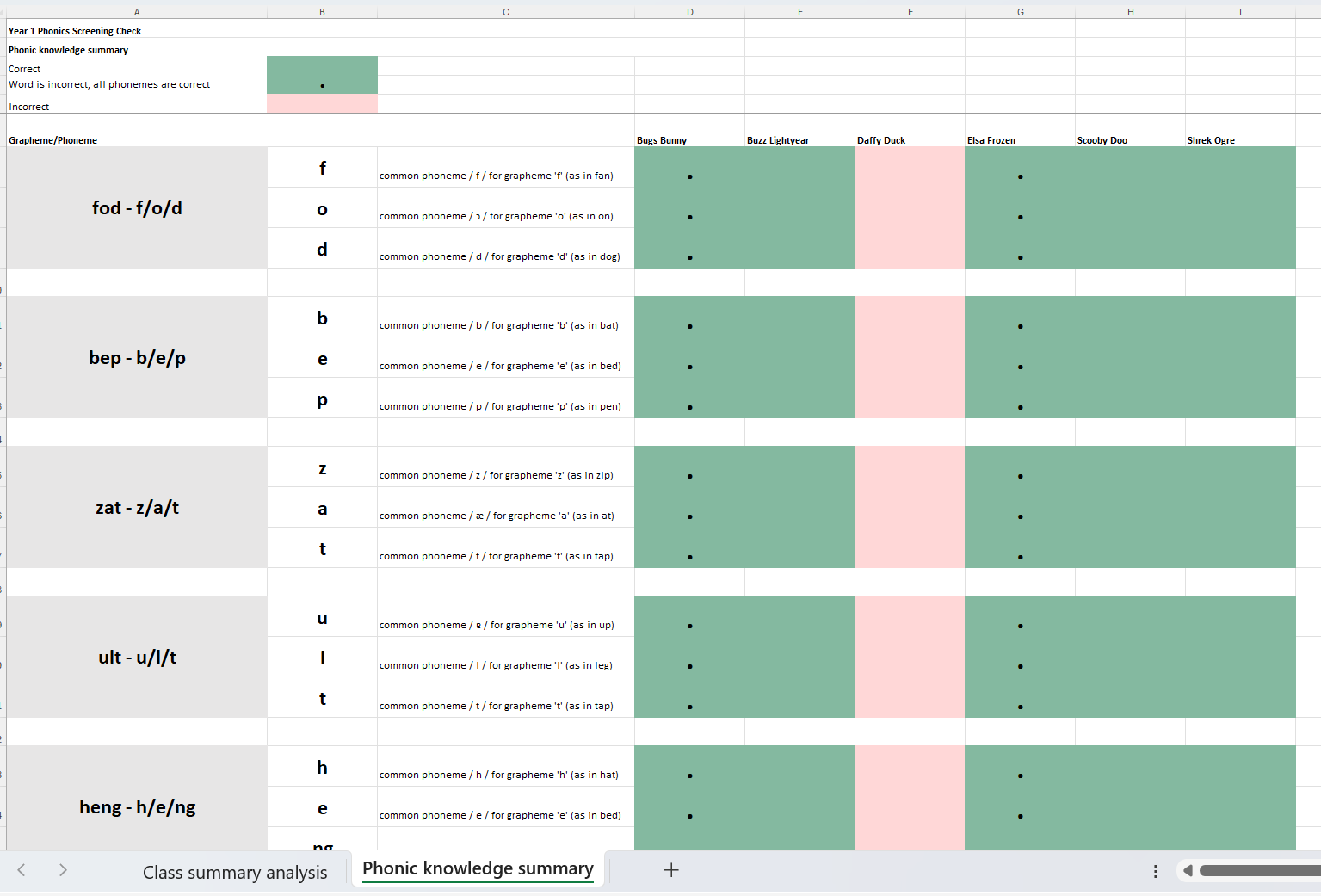Switch to Class summary analysis tab
Screen dimensions: 1321x896
[235, 872]
